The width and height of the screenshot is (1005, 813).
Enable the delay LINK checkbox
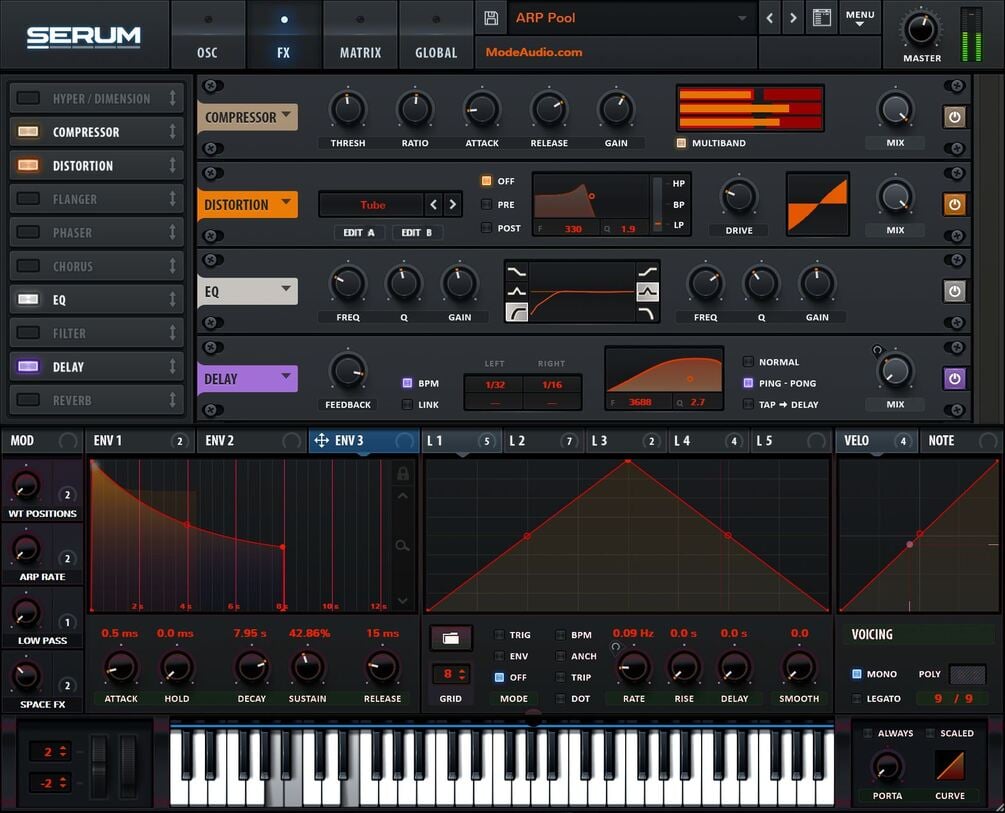[x=407, y=405]
